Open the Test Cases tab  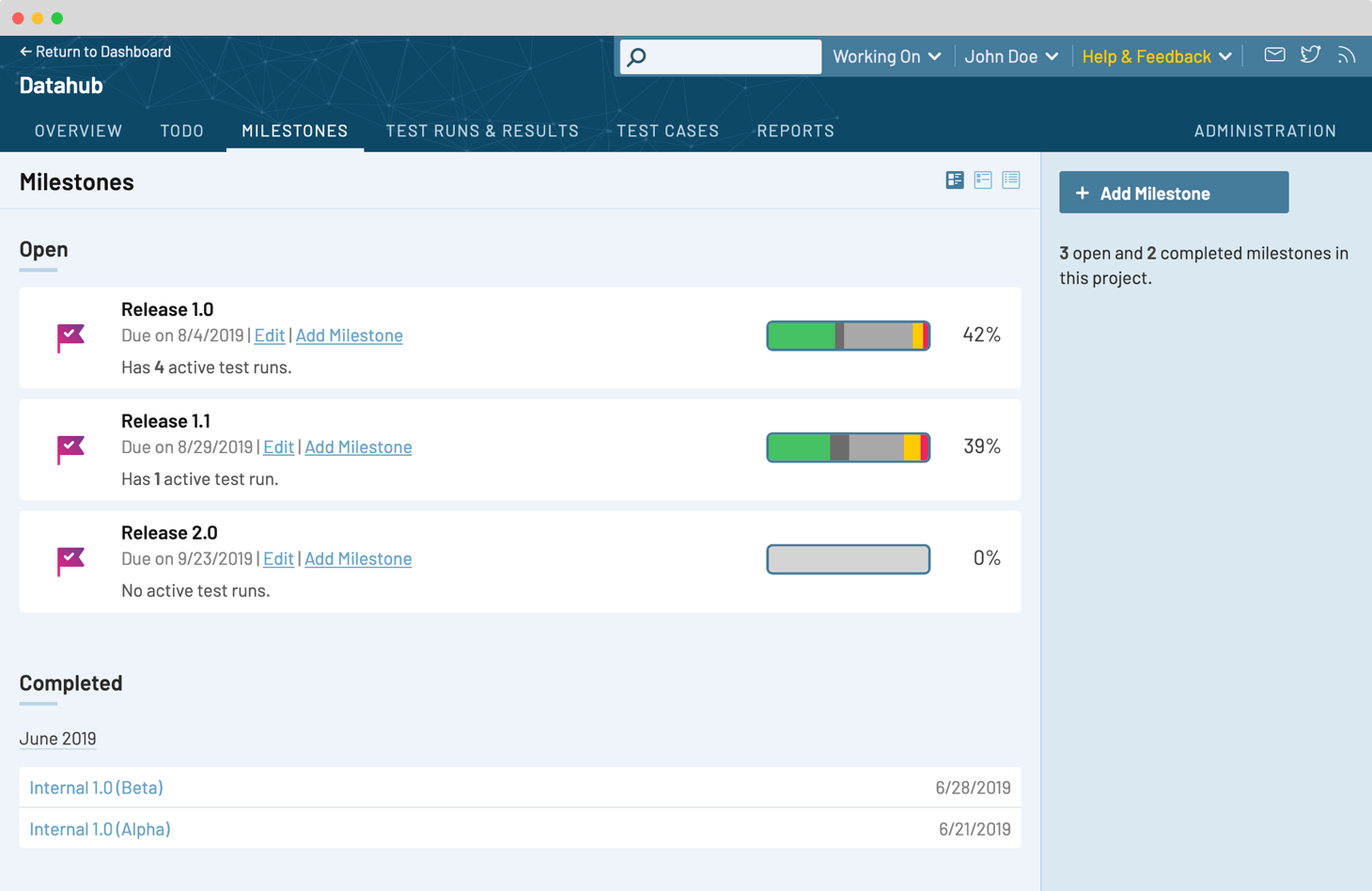point(668,131)
